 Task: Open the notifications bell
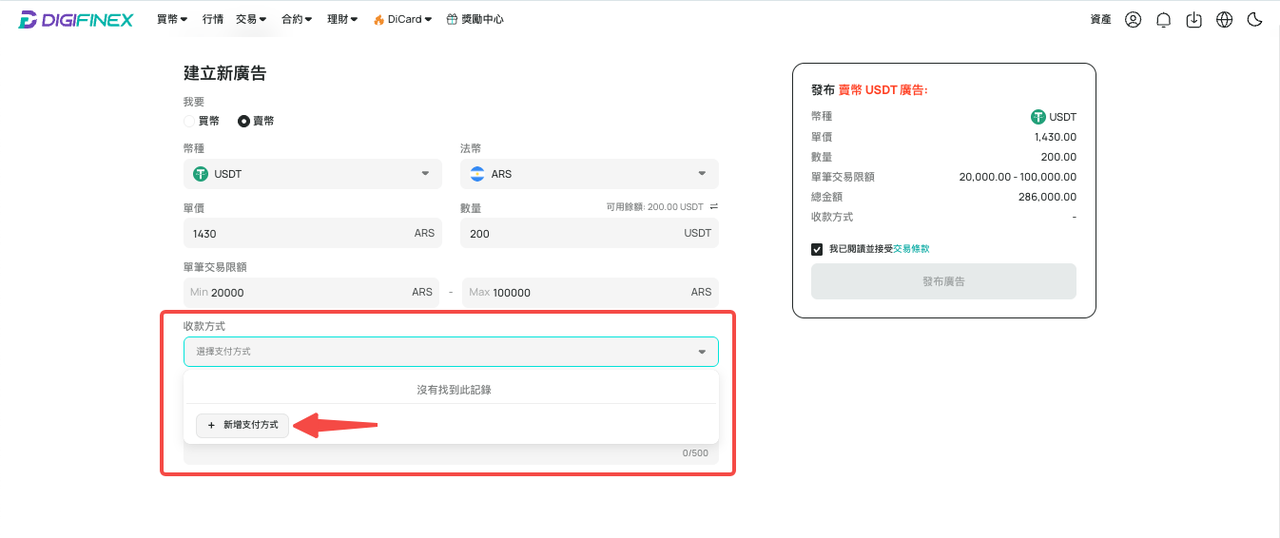tap(1163, 19)
